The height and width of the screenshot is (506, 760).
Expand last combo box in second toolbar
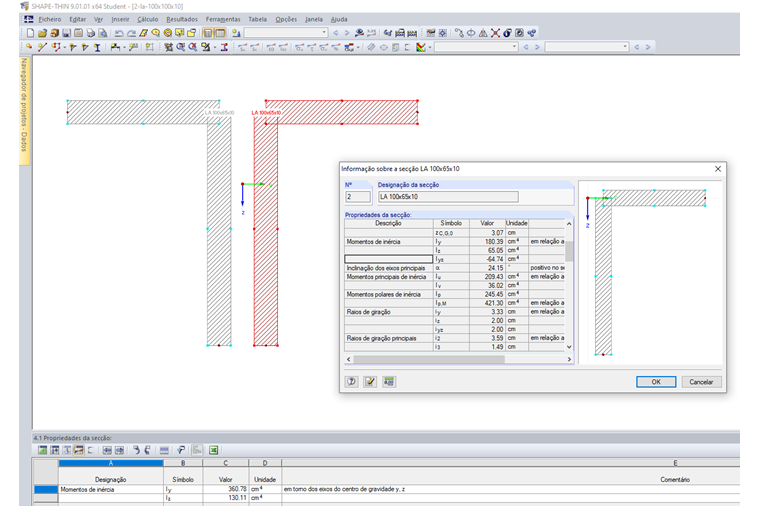pyautogui.click(x=625, y=47)
